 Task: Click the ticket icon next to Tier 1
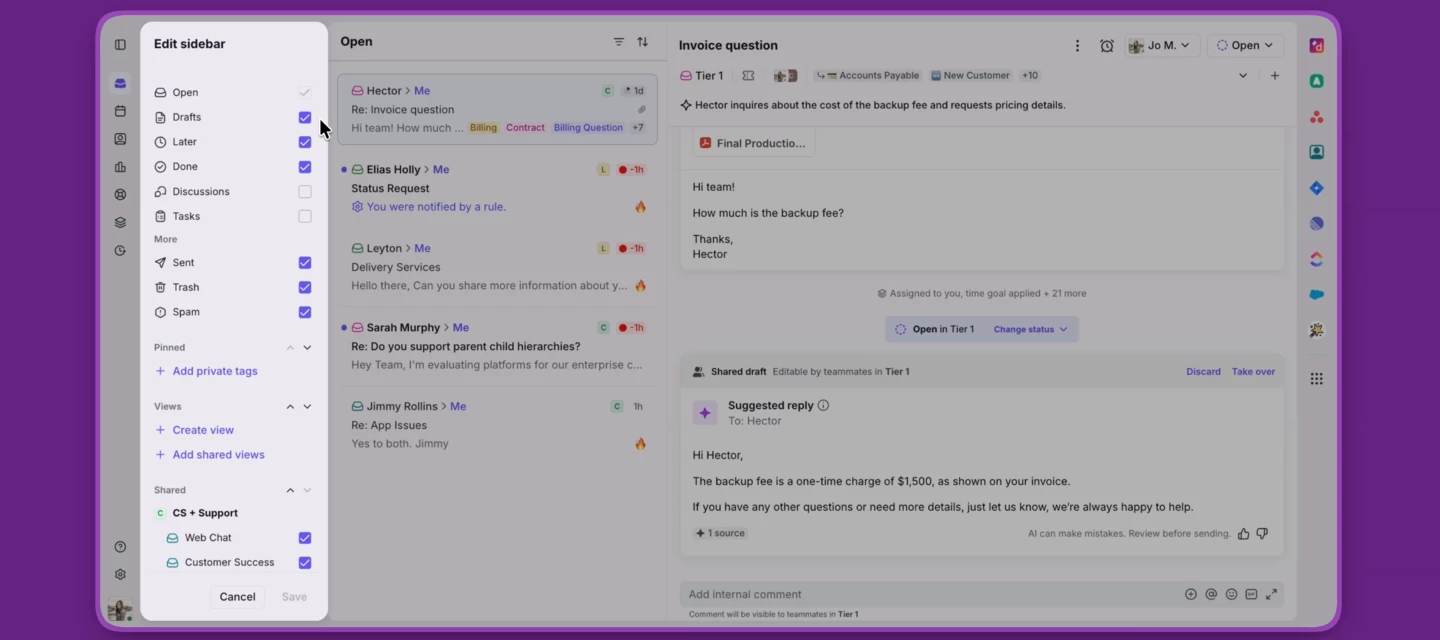748,76
